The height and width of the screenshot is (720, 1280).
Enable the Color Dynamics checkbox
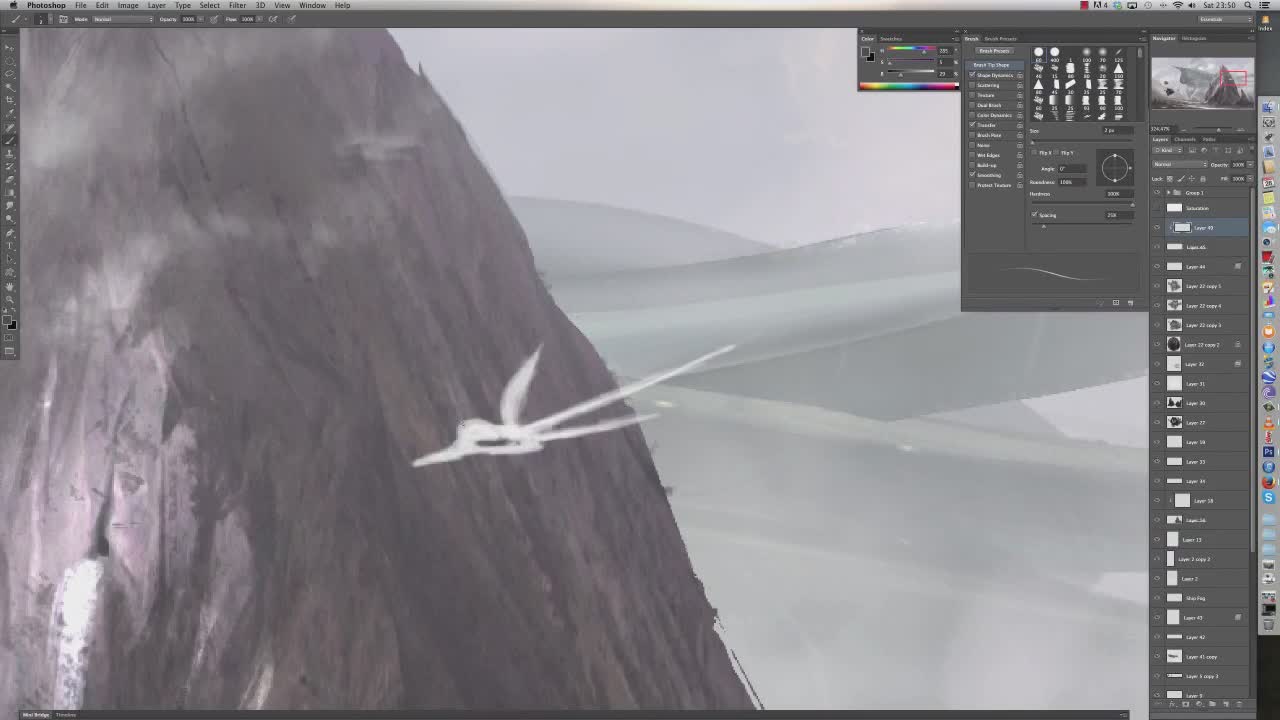[x=972, y=115]
